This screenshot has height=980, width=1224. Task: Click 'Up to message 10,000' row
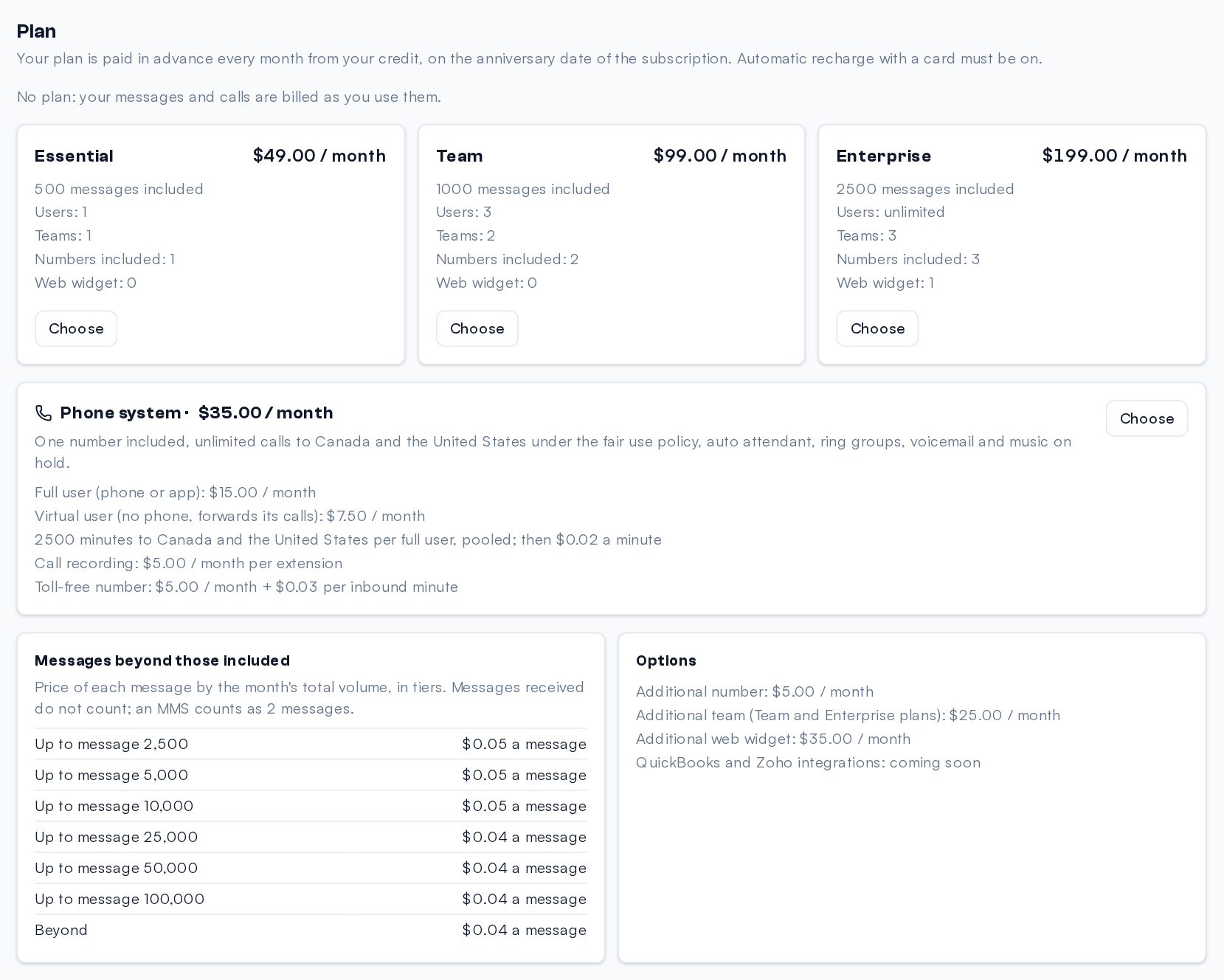click(311, 806)
